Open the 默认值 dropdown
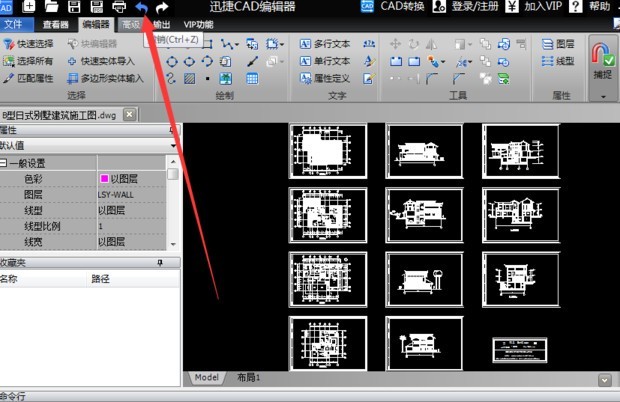Image resolution: width=620 pixels, height=402 pixels. pyautogui.click(x=173, y=145)
